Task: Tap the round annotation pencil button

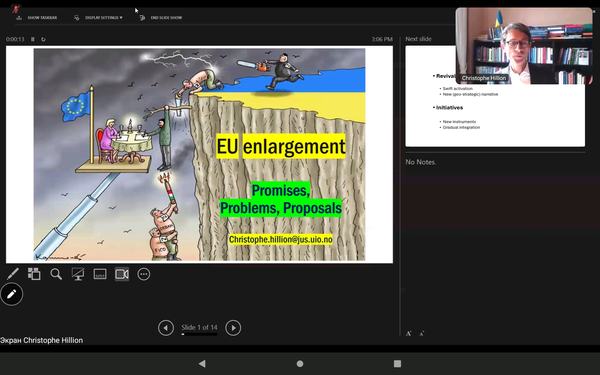Action: tap(11, 294)
